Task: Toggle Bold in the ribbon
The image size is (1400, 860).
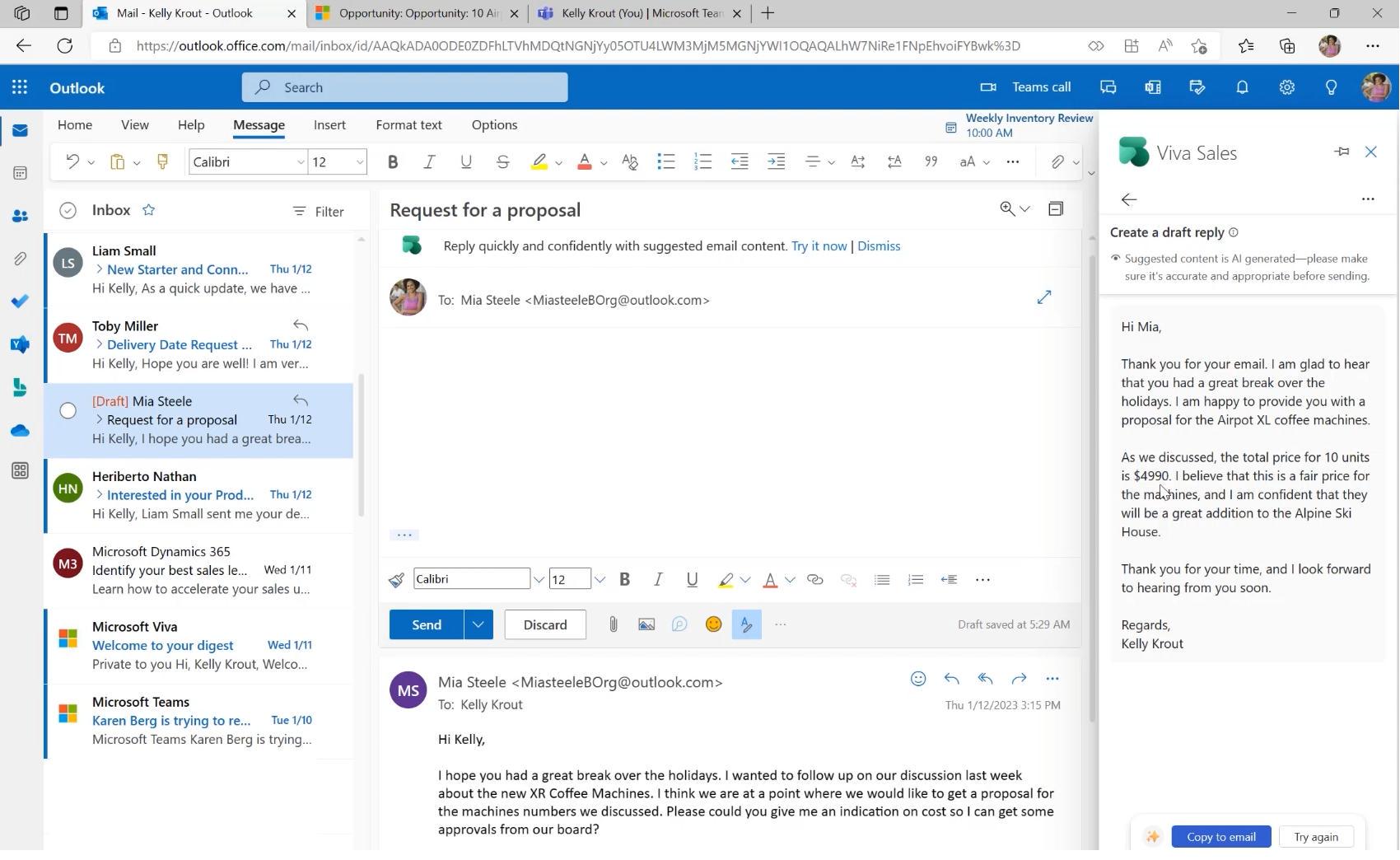Action: (x=393, y=162)
